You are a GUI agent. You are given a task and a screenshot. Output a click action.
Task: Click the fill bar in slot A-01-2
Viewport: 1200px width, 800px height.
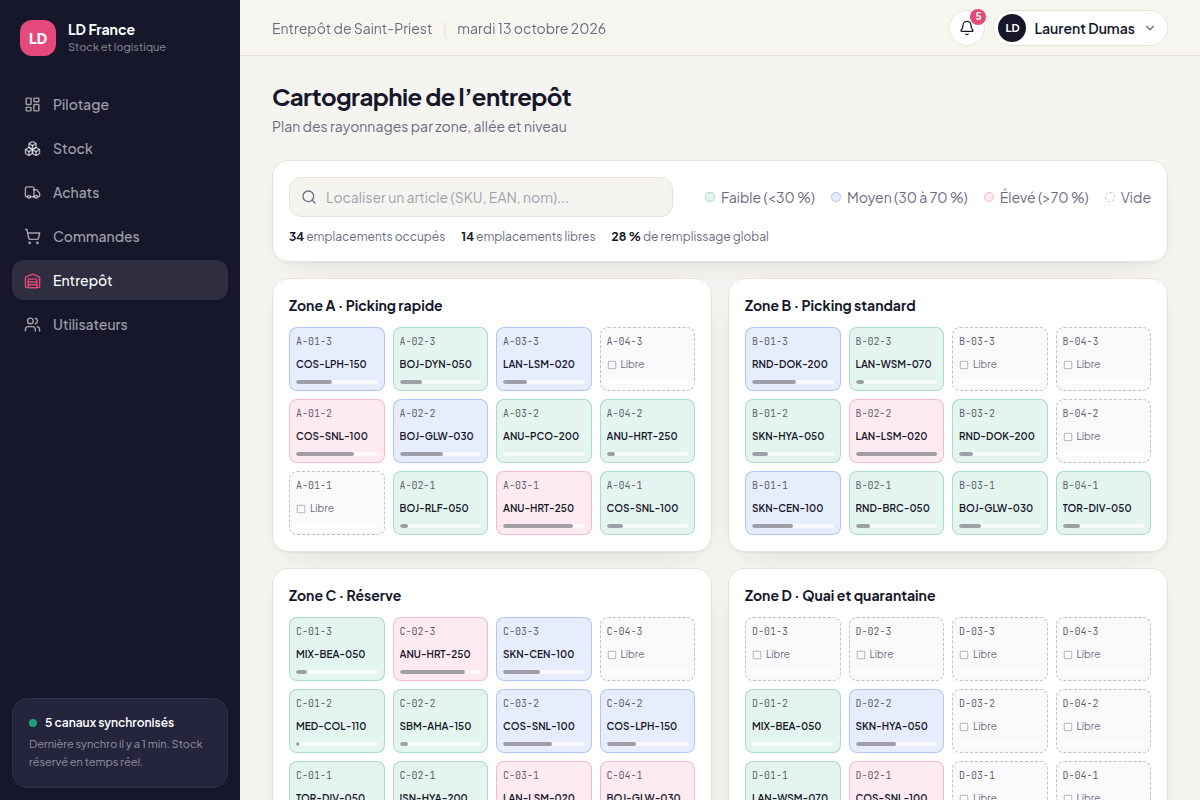337,454
